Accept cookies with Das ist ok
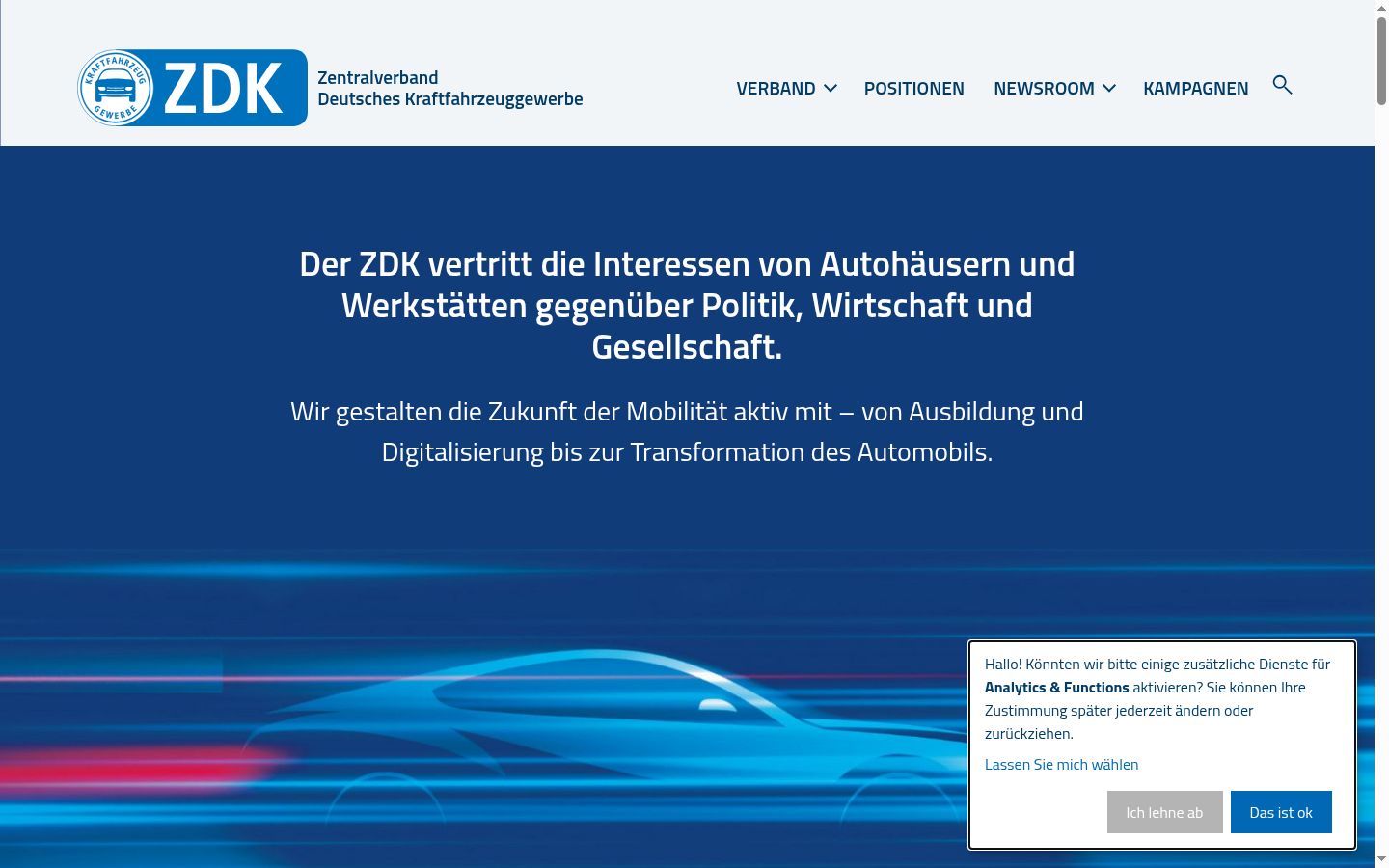The image size is (1389, 868). click(x=1281, y=812)
